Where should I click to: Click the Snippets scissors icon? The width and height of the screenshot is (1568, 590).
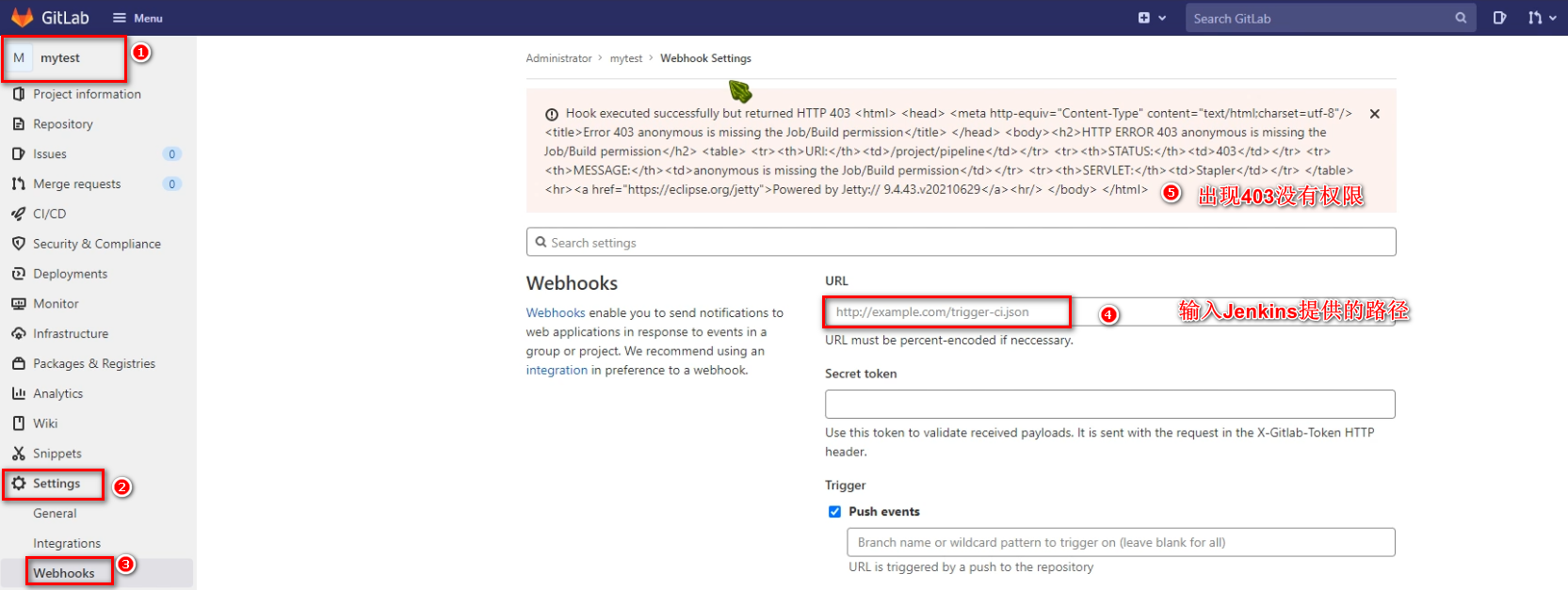(19, 454)
